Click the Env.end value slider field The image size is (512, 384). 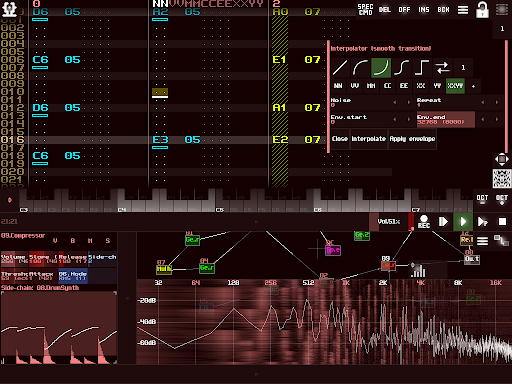pos(446,119)
